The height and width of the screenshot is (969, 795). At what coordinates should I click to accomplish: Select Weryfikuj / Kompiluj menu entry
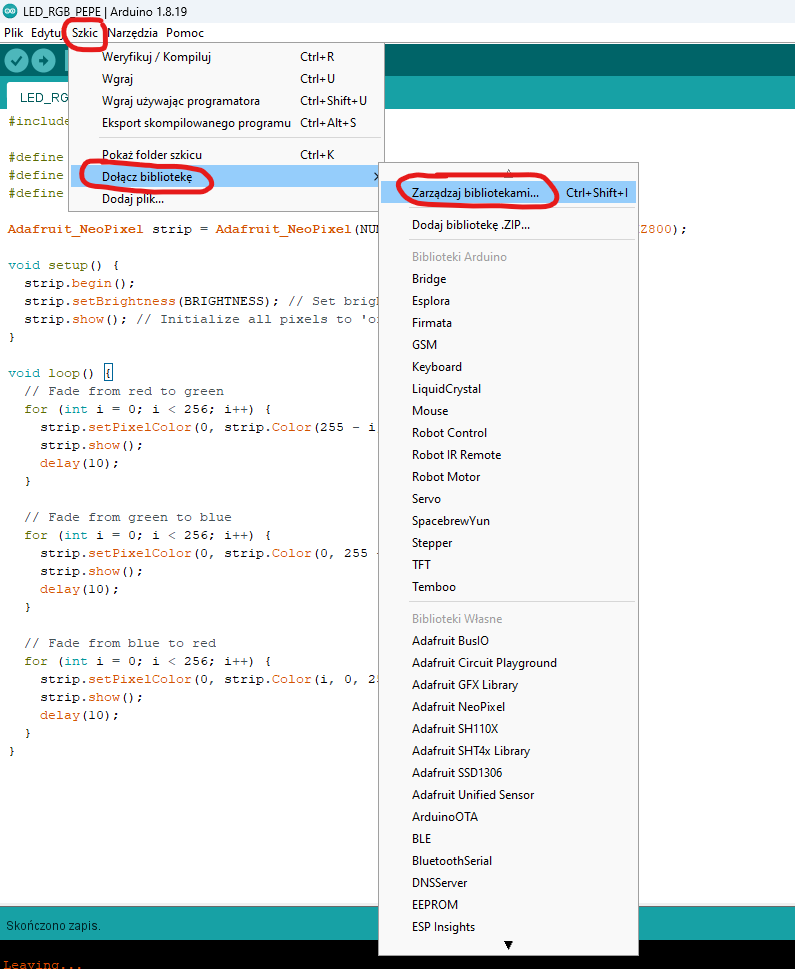point(227,57)
